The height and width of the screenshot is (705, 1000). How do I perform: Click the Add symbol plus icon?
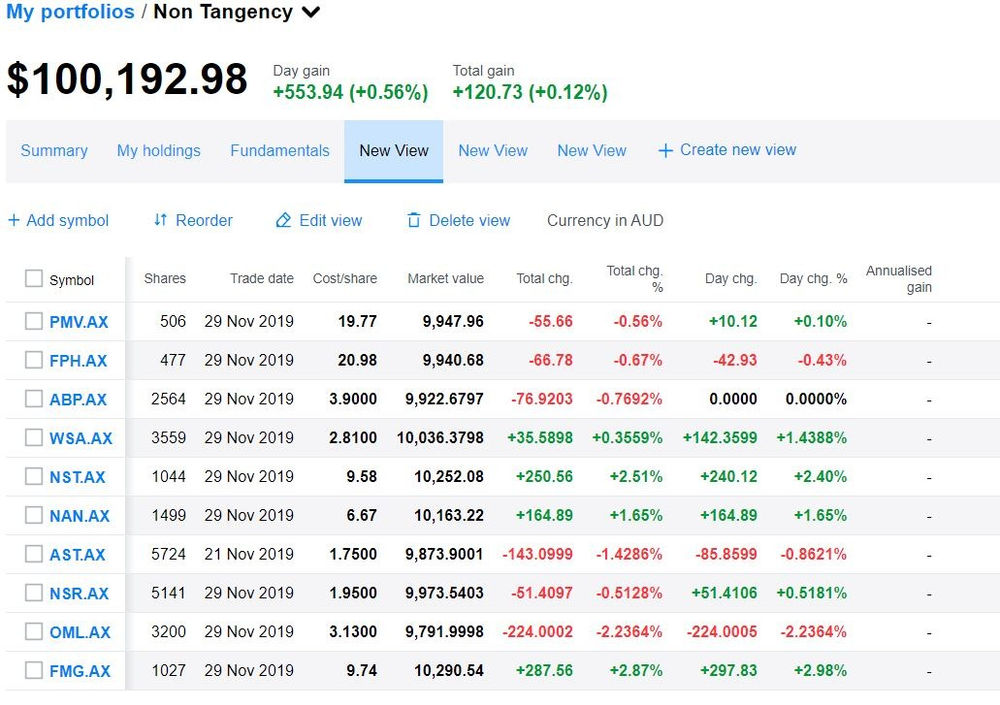14,220
